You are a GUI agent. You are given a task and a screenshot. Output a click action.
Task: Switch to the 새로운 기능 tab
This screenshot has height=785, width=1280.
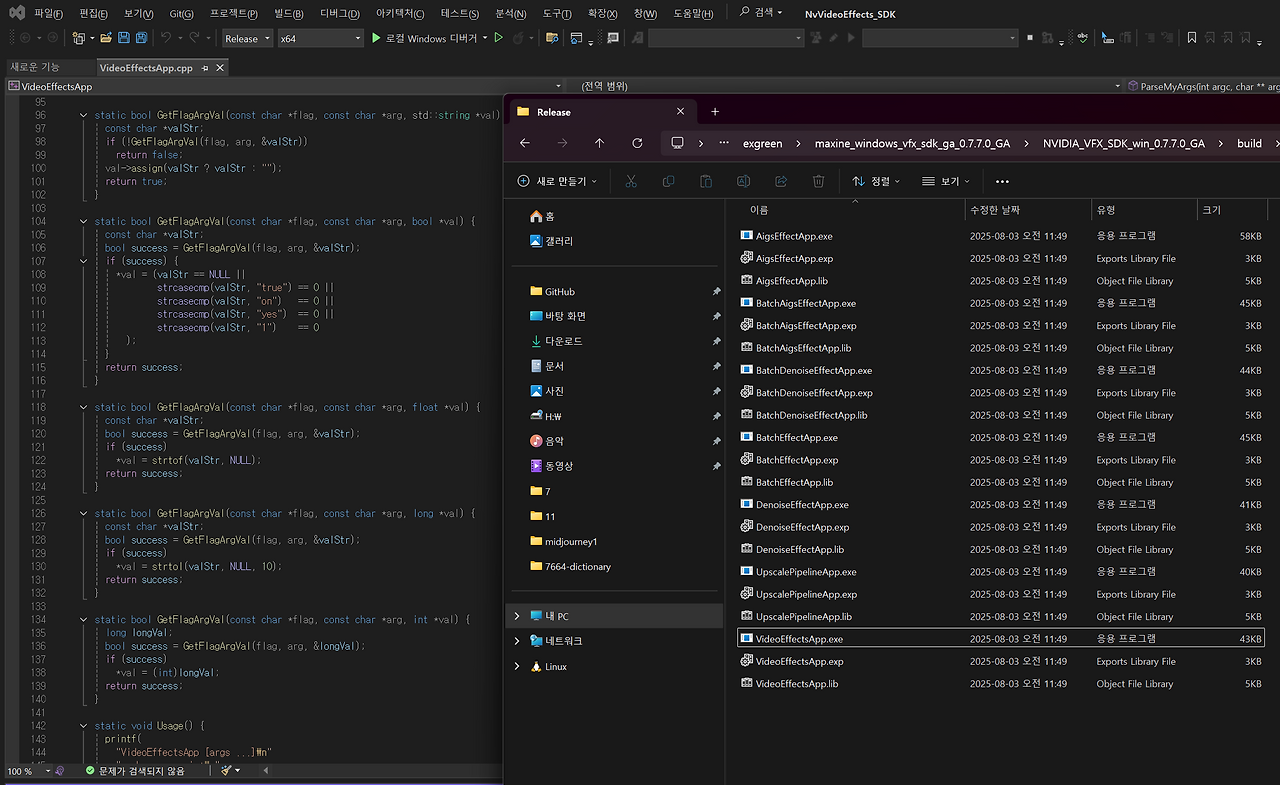click(x=35, y=67)
